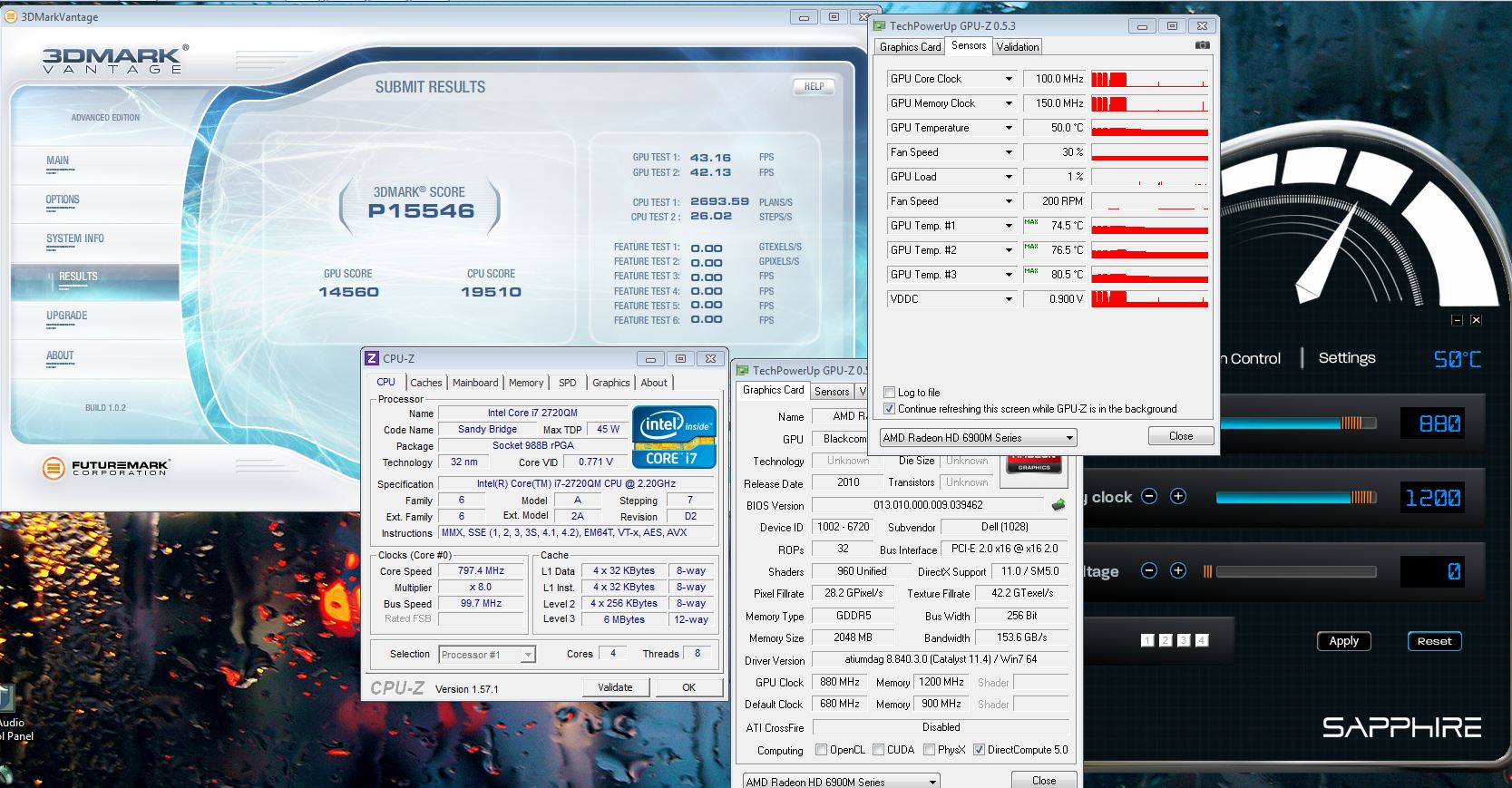
Task: Click the Futuremark Corporation logo
Action: pyautogui.click(x=106, y=468)
